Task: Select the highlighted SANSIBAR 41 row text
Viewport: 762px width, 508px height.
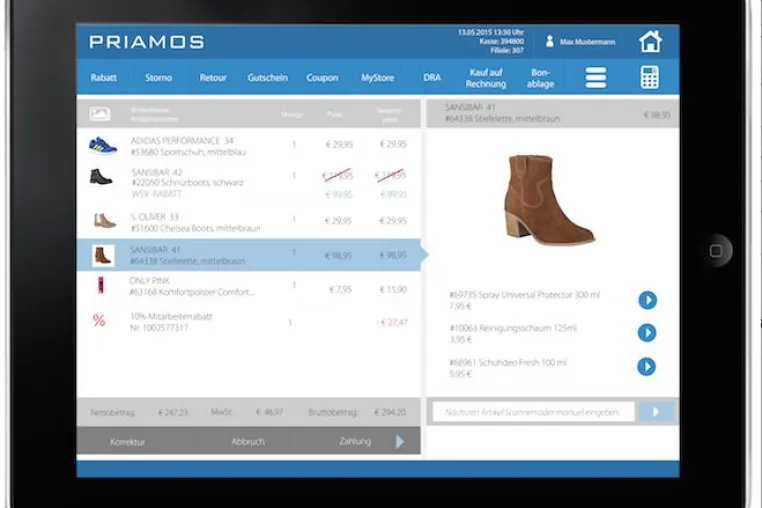Action: pos(188,255)
